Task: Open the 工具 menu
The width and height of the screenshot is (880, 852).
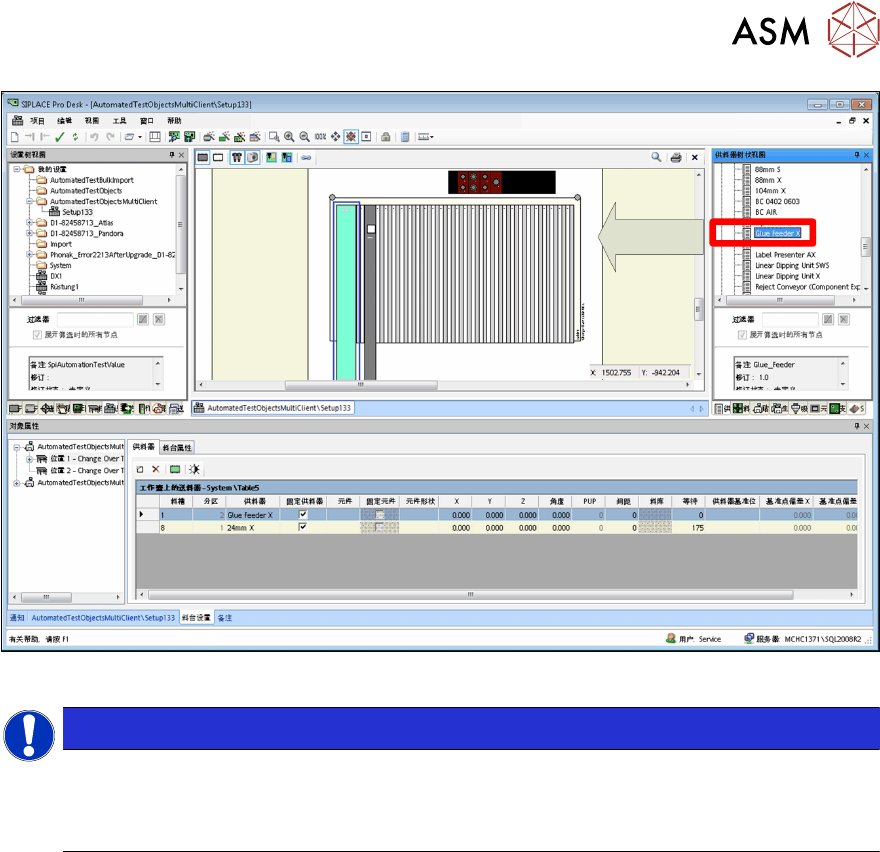Action: coord(120,121)
